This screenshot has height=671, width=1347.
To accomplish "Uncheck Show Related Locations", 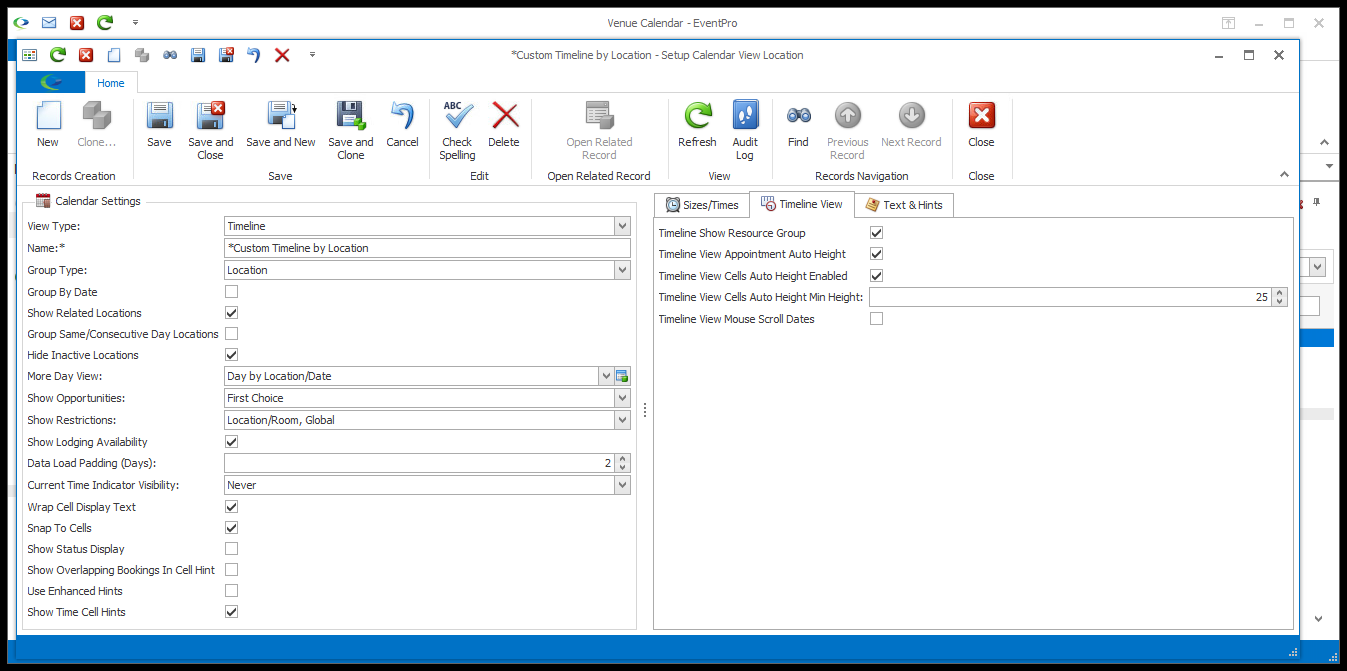I will point(231,313).
